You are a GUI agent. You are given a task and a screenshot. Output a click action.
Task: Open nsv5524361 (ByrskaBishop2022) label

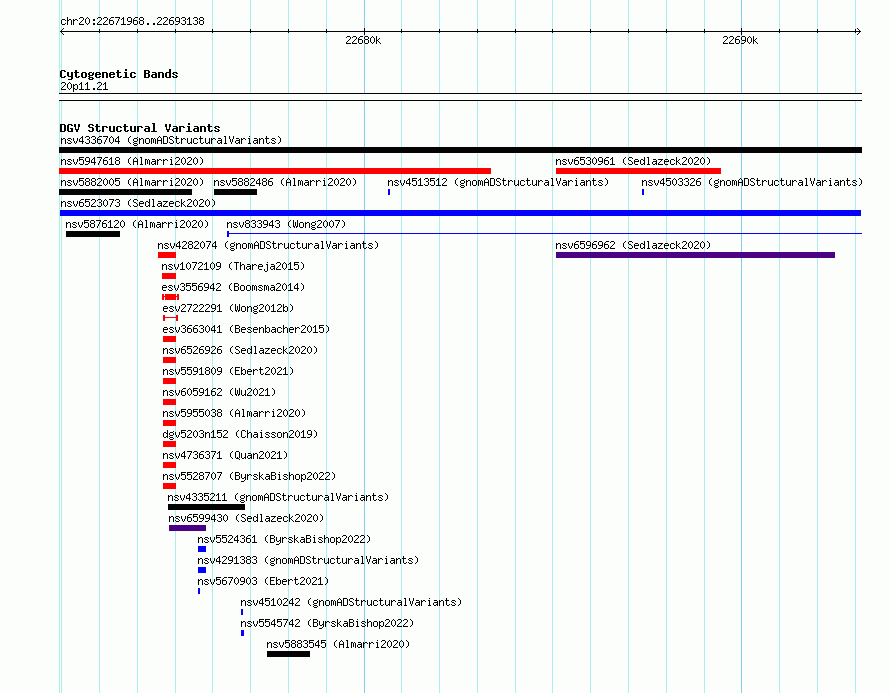click(284, 539)
